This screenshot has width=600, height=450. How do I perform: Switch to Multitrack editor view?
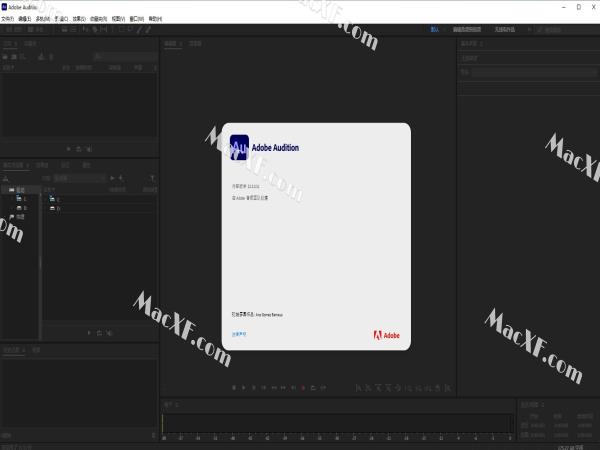click(35, 29)
